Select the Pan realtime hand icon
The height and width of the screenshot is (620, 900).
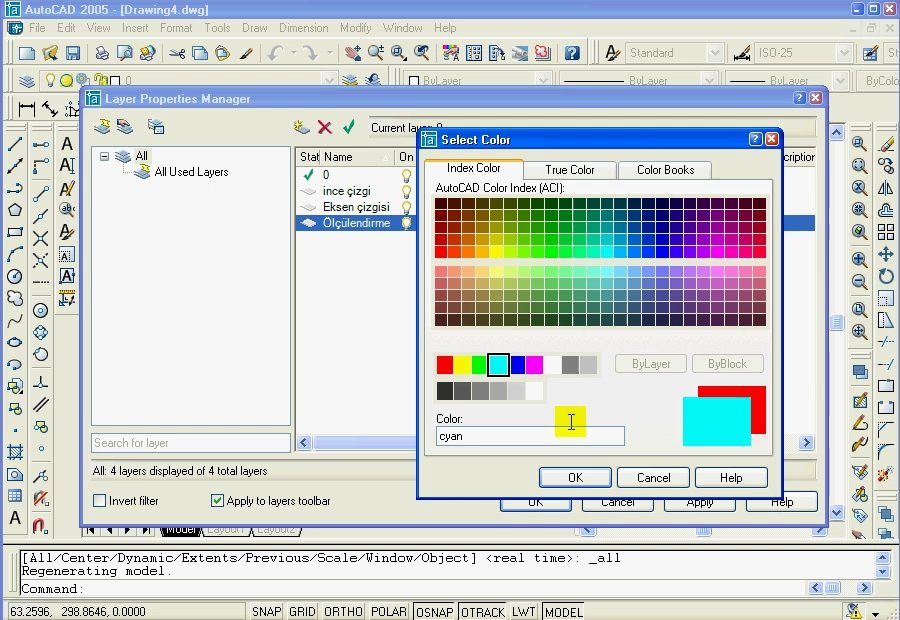tap(353, 53)
